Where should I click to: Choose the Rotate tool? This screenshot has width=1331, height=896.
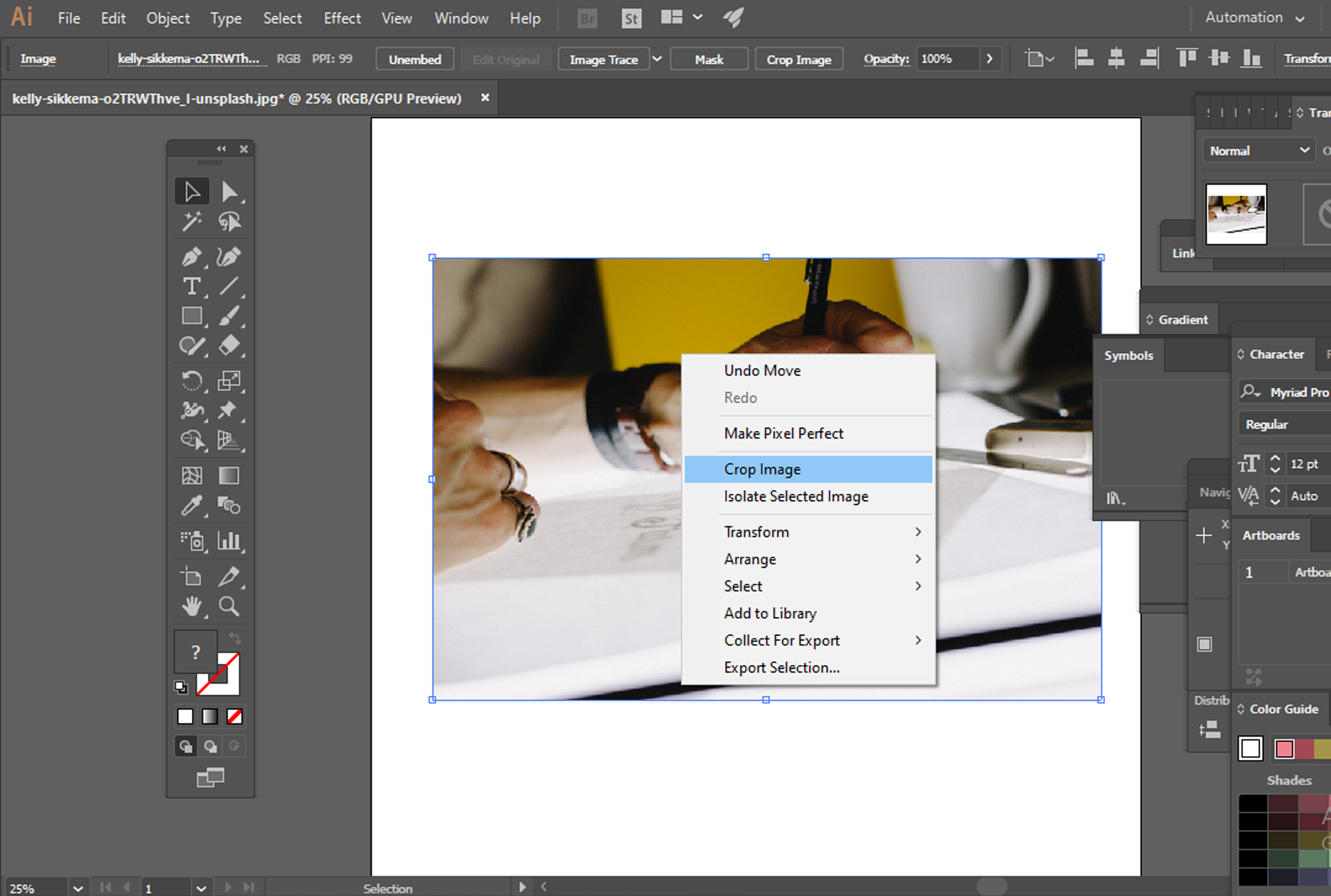[192, 381]
